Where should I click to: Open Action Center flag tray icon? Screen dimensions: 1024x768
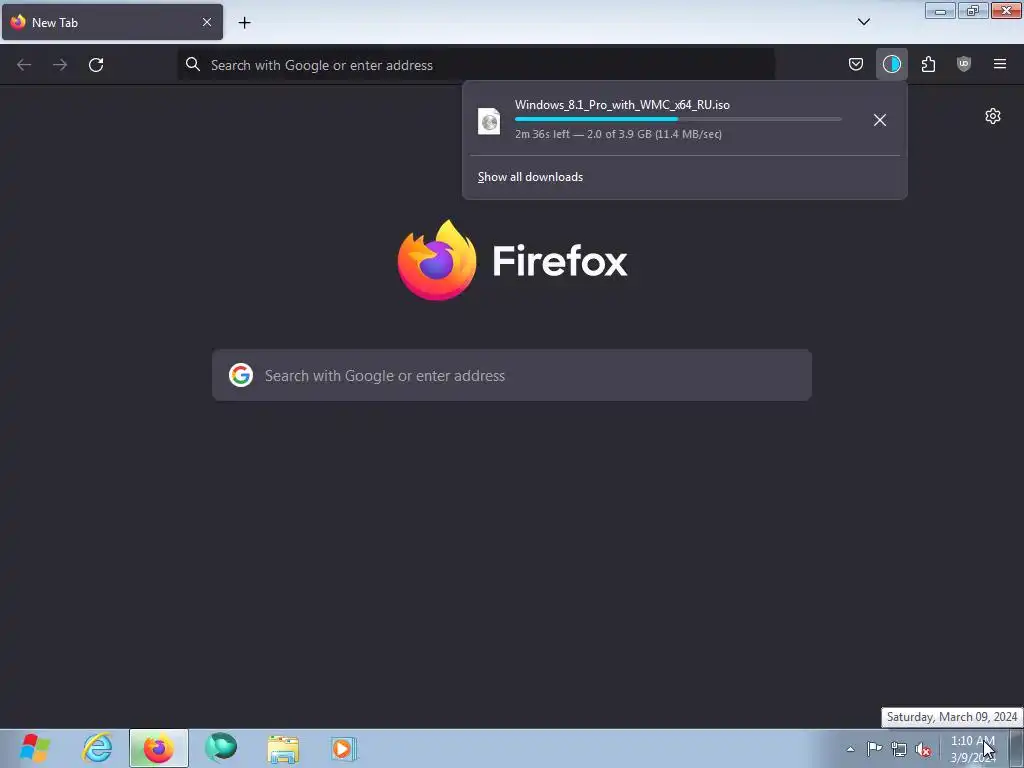[874, 748]
